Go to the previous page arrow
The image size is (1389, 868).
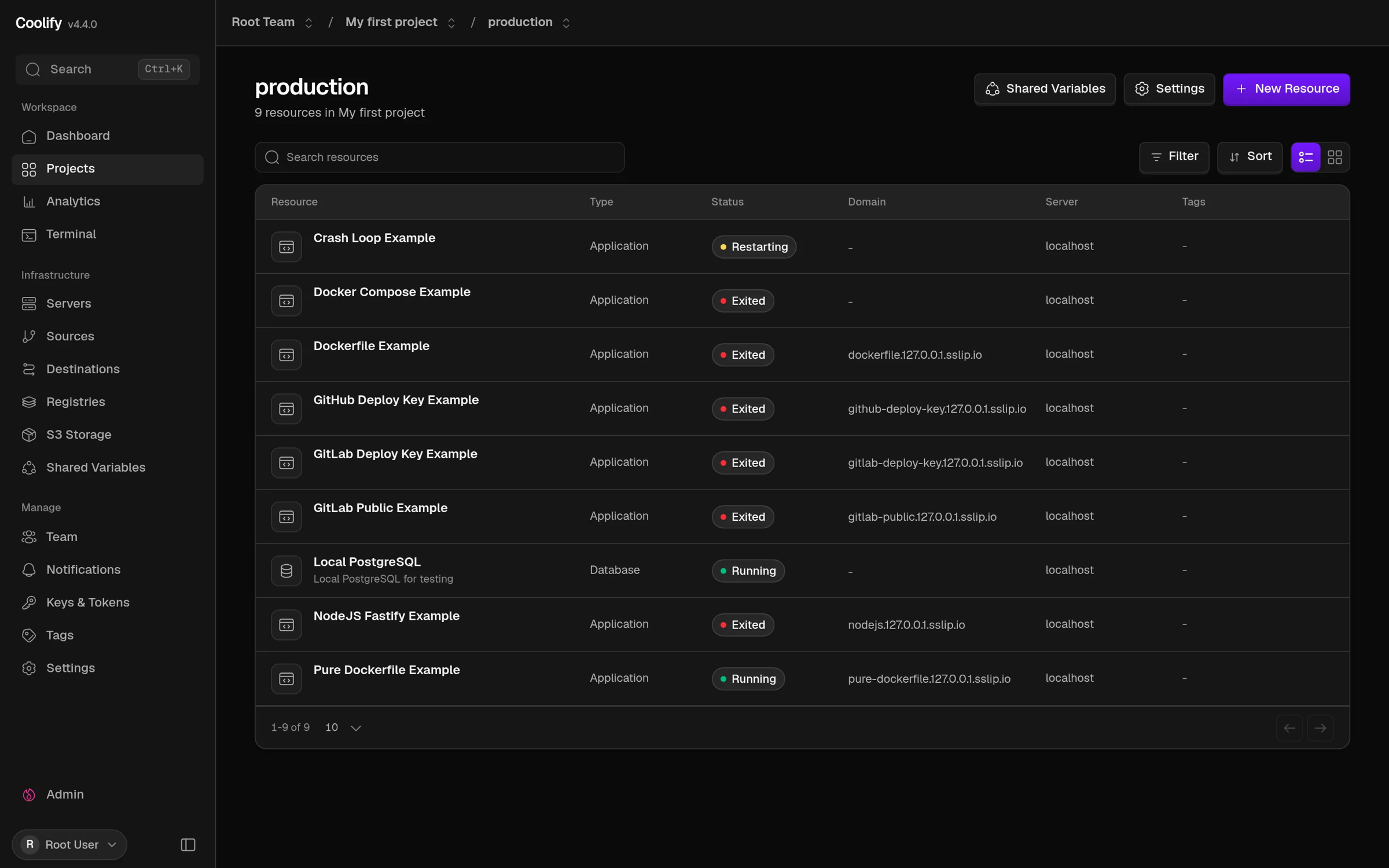[1289, 728]
